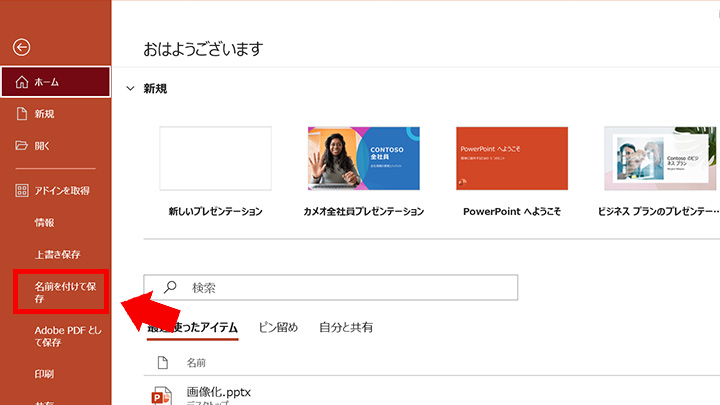This screenshot has width=720, height=405.
Task: Click the Open folder icon
Action: 22,146
